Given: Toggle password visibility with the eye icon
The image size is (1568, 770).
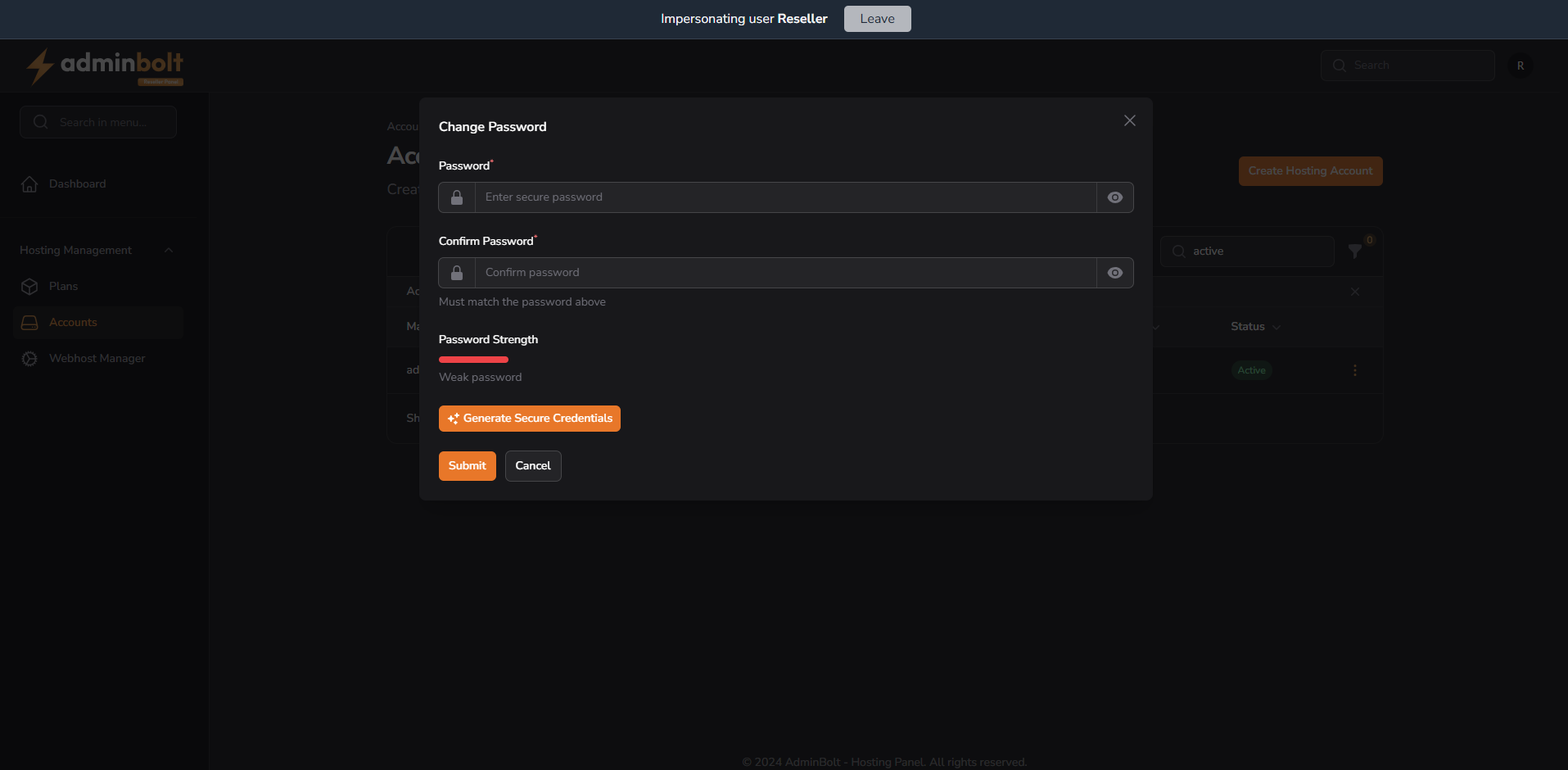Looking at the screenshot, I should [x=1114, y=197].
